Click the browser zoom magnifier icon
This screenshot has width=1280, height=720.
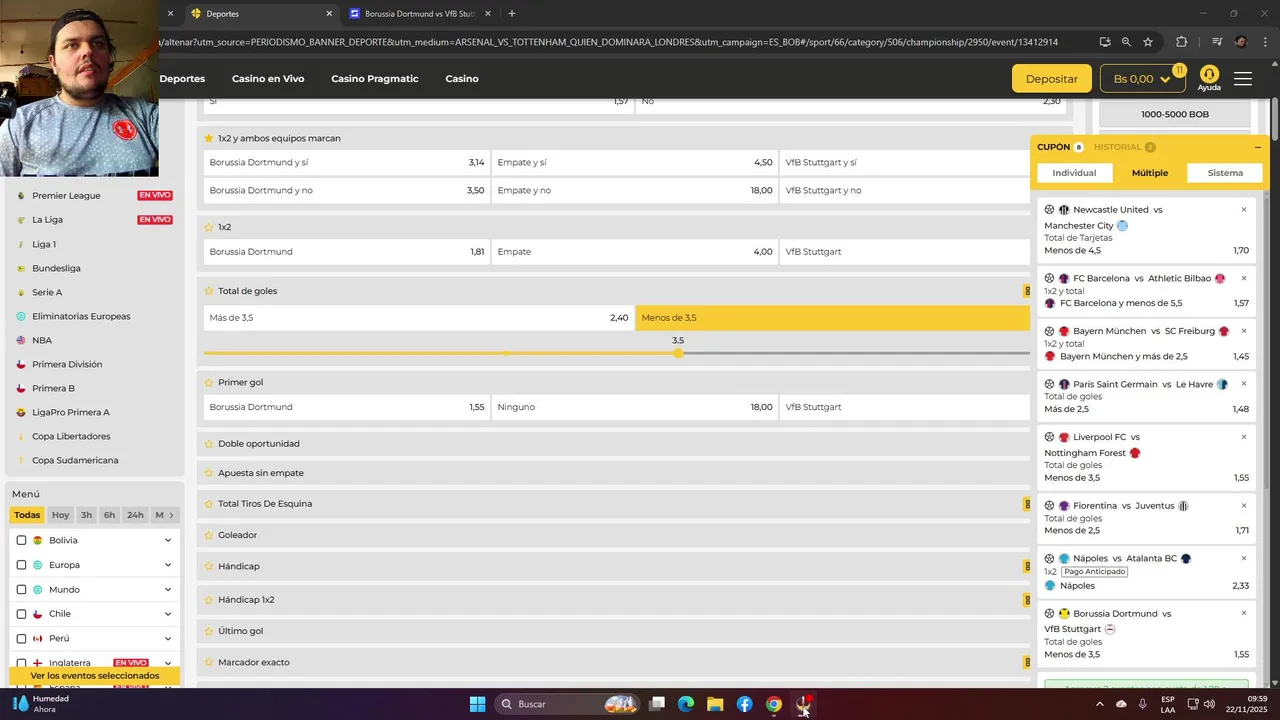(1126, 42)
